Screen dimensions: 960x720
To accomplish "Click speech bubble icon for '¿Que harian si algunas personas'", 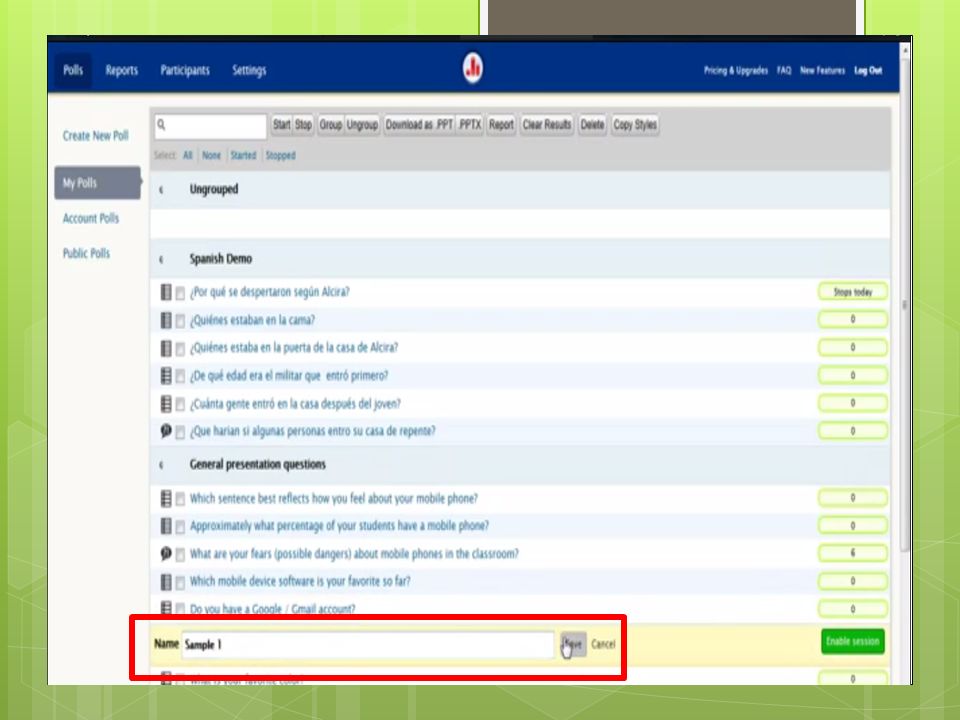I will tap(166, 431).
